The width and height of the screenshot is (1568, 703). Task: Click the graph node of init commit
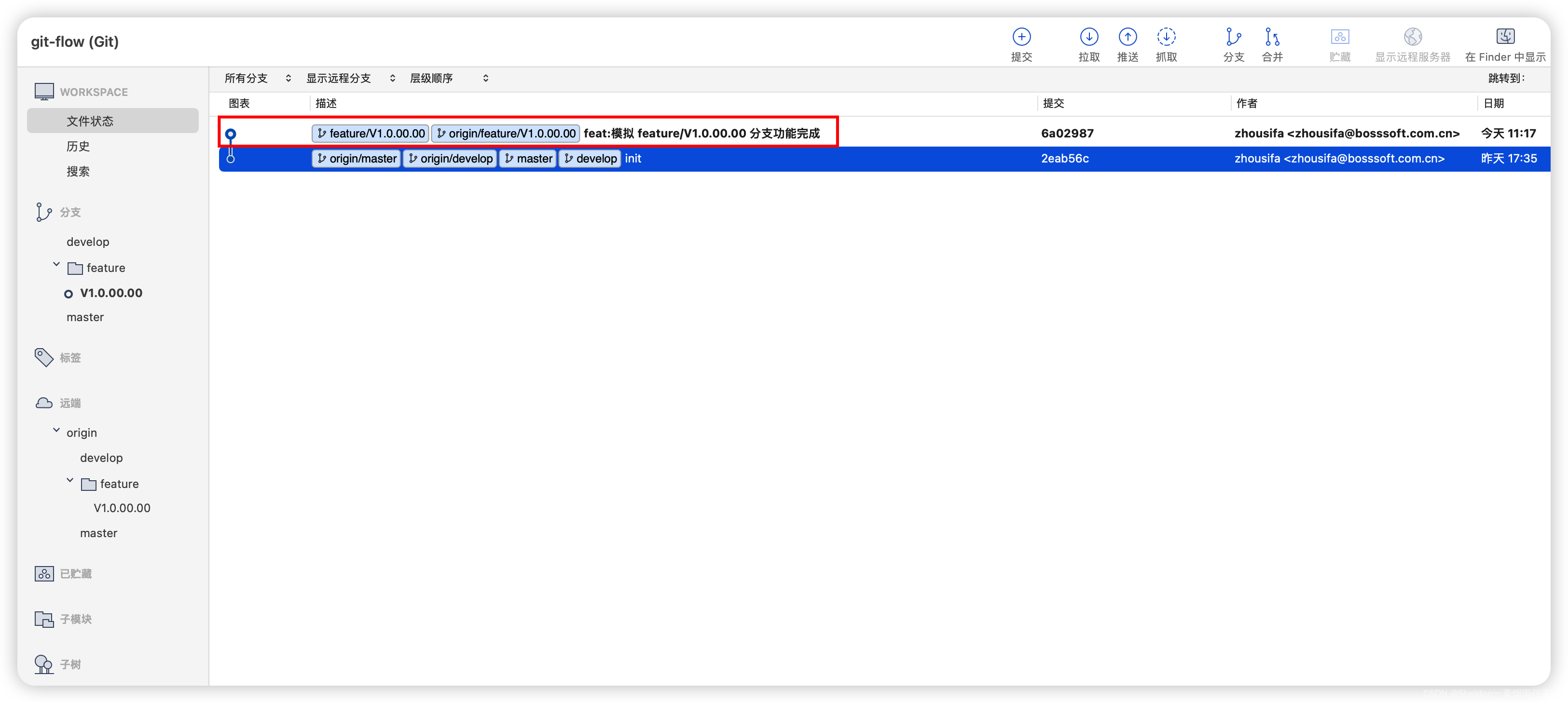click(230, 159)
